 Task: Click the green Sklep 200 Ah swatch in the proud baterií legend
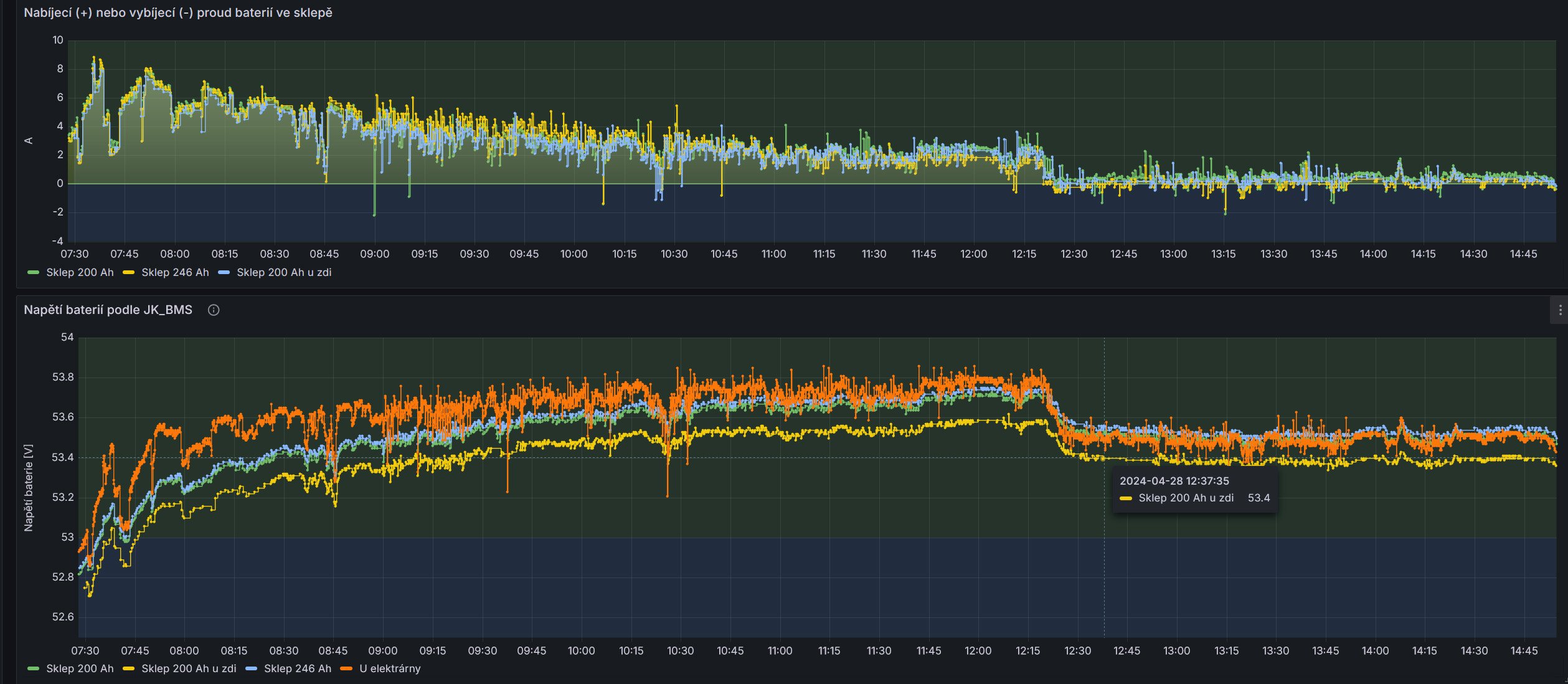point(34,272)
